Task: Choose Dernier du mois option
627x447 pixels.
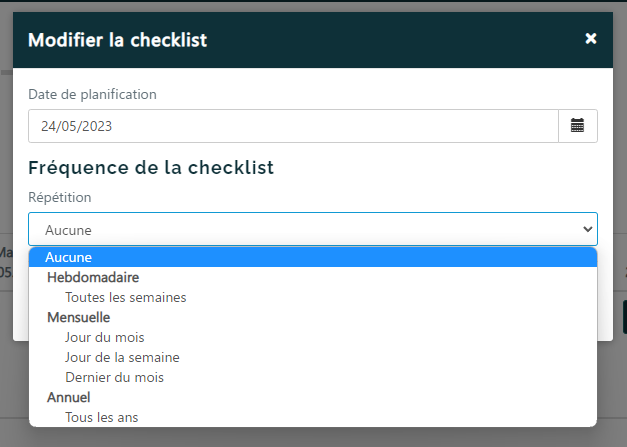Action: (114, 377)
